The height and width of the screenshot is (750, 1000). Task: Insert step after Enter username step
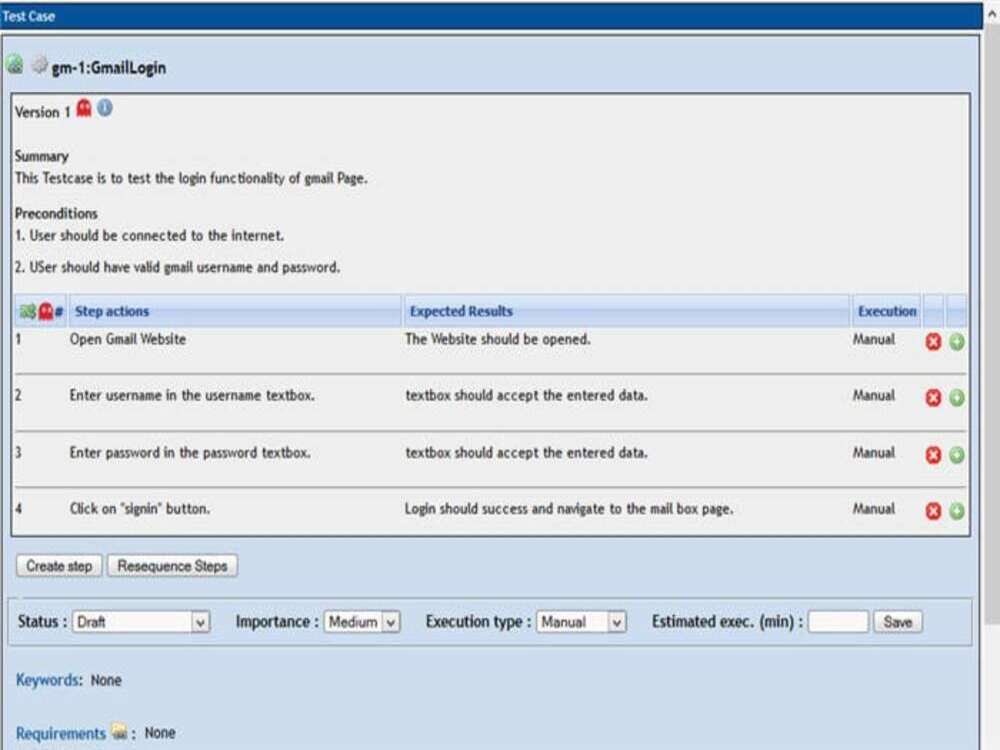click(957, 398)
